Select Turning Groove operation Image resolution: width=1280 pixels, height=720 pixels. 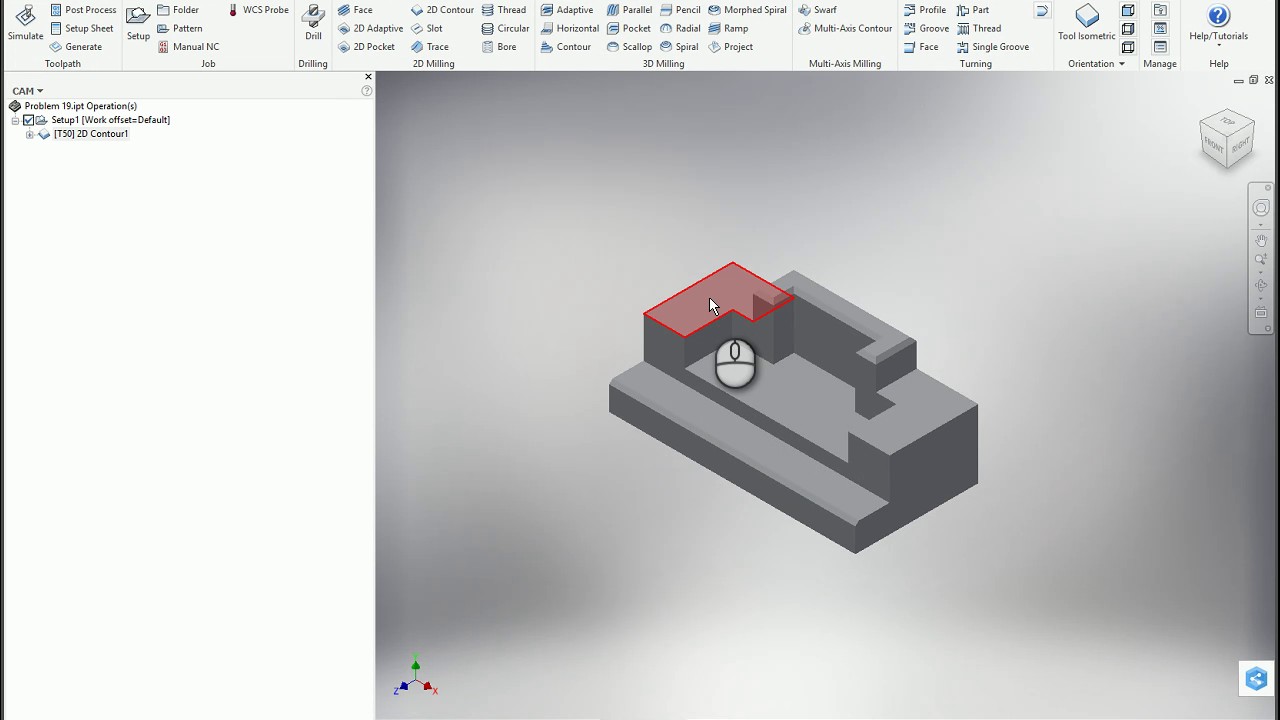926,28
